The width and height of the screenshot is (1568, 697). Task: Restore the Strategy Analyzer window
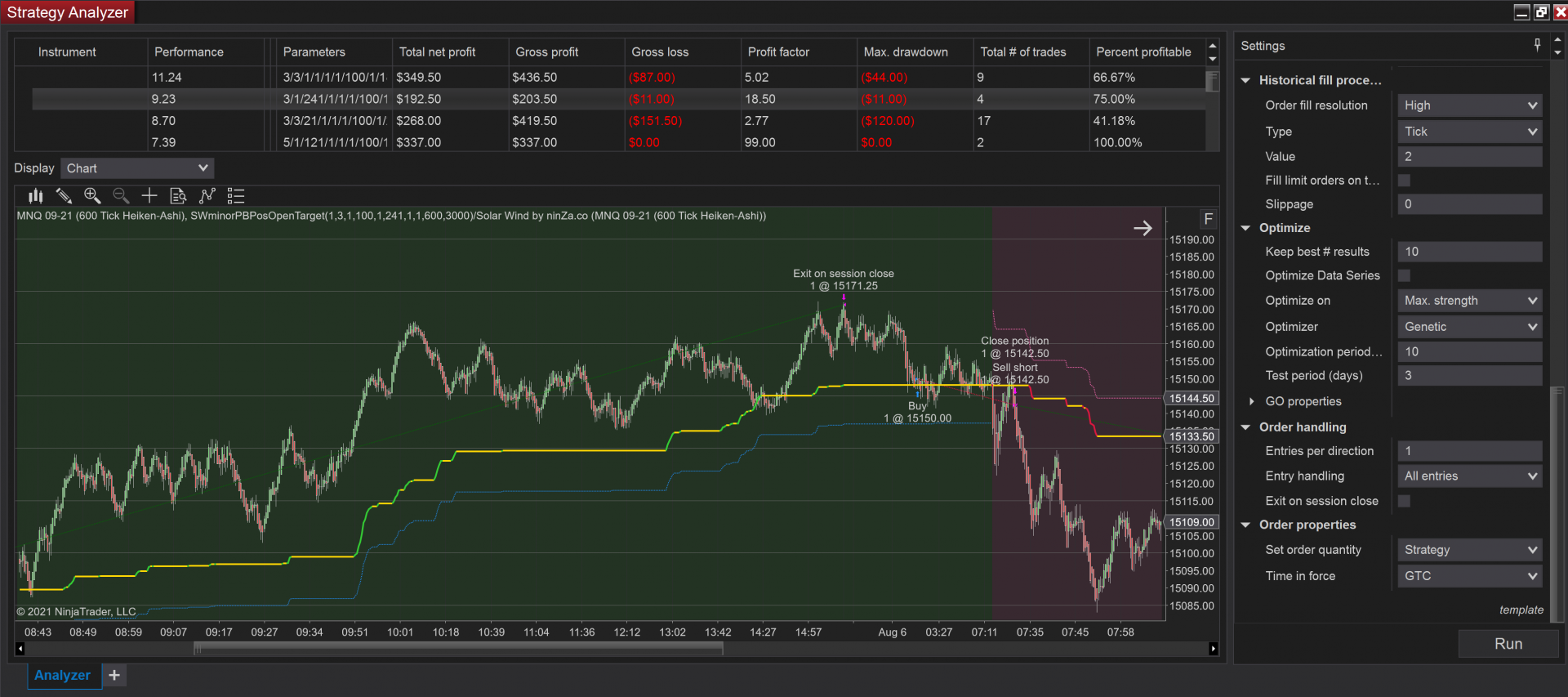(x=1541, y=12)
